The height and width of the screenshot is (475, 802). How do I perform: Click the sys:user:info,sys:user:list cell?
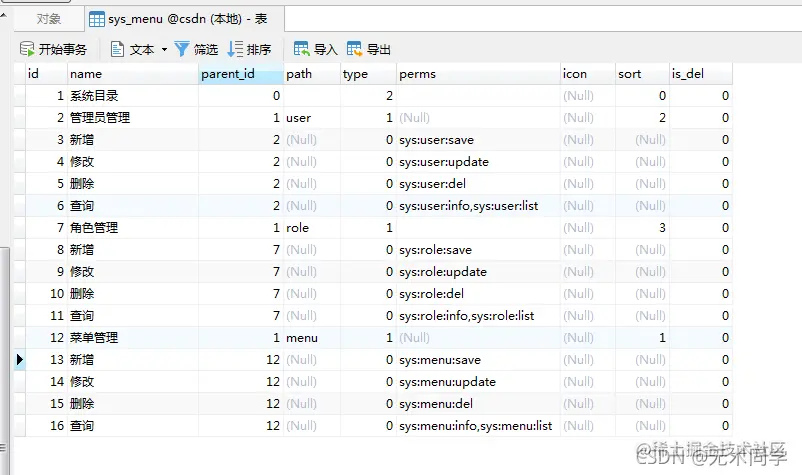click(479, 206)
